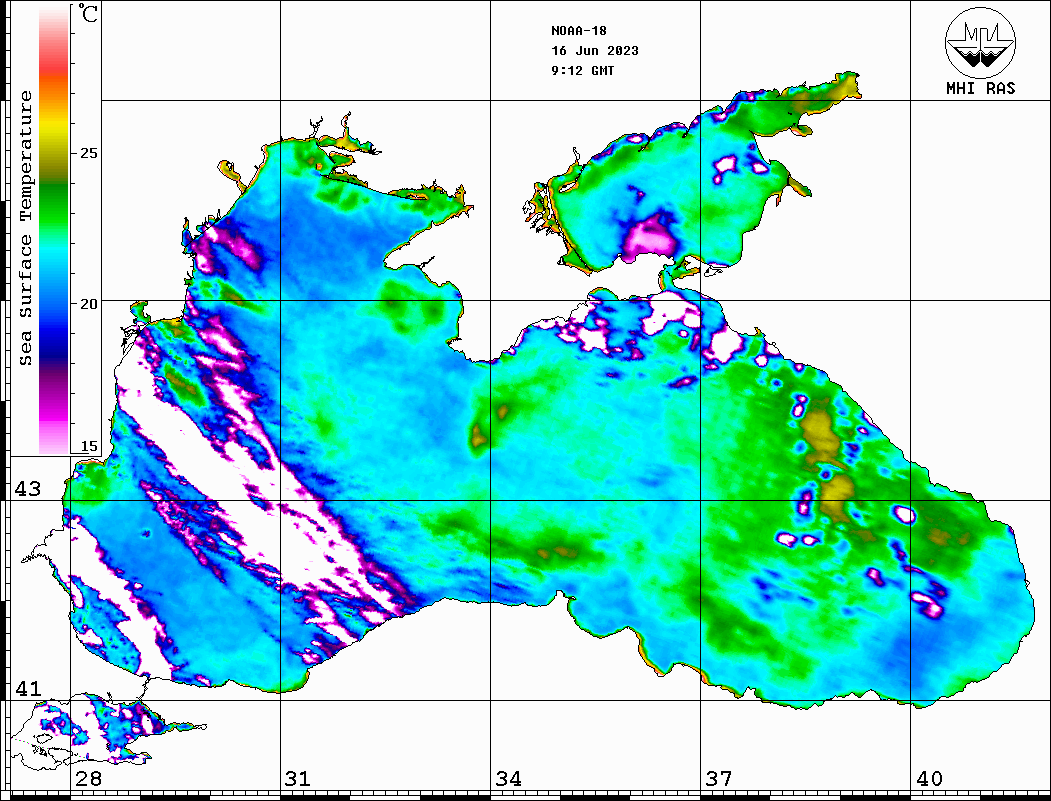Click latitude label 41
Image resolution: width=1051 pixels, height=801 pixels.
(x=28, y=689)
